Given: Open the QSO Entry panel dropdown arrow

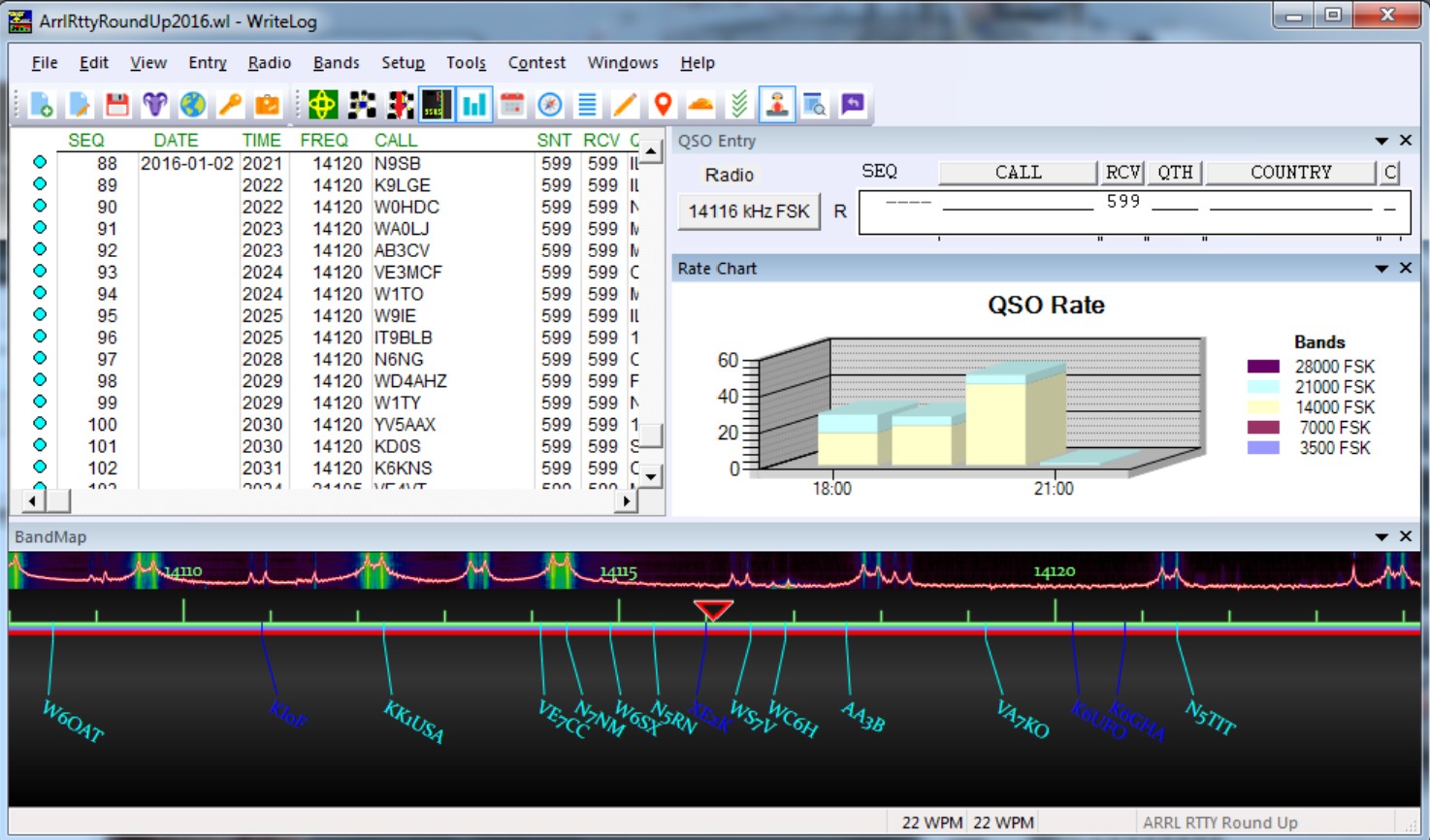Looking at the screenshot, I should 1381,142.
